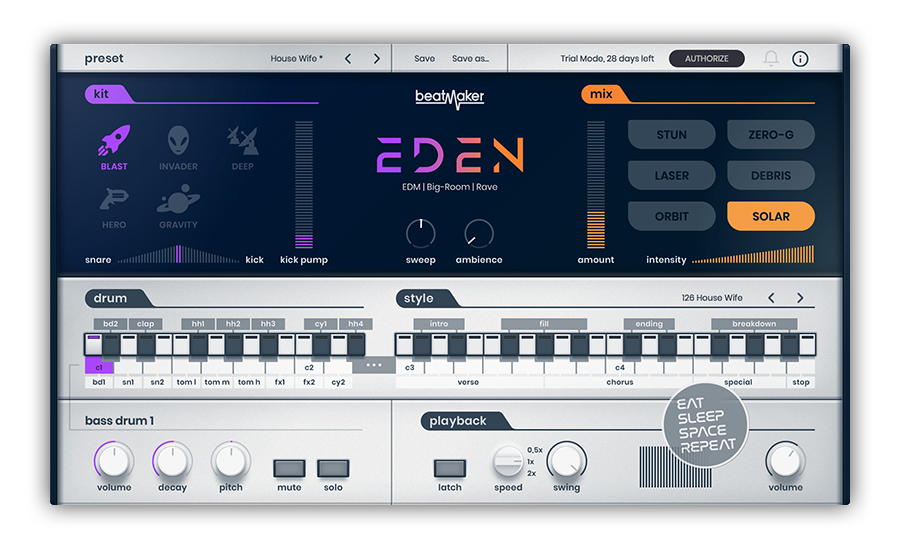The image size is (900, 550).
Task: Toggle the mute button for bass drum
Action: click(289, 468)
